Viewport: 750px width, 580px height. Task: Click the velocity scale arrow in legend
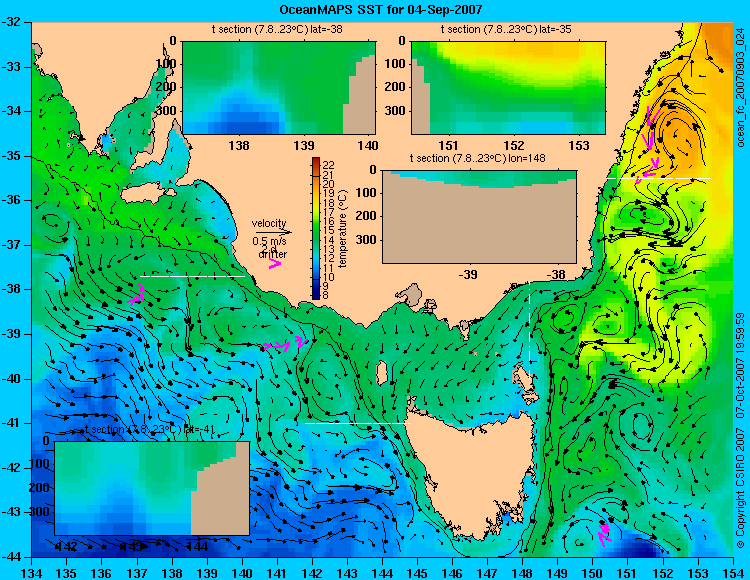coord(272,233)
